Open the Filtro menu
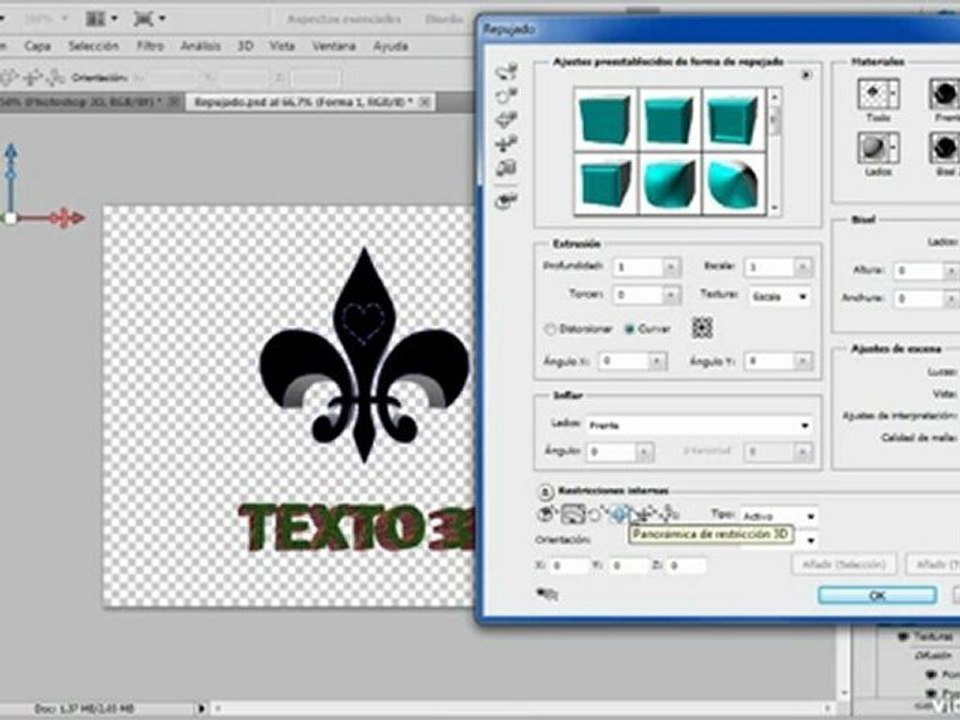Viewport: 960px width, 720px height. point(150,46)
